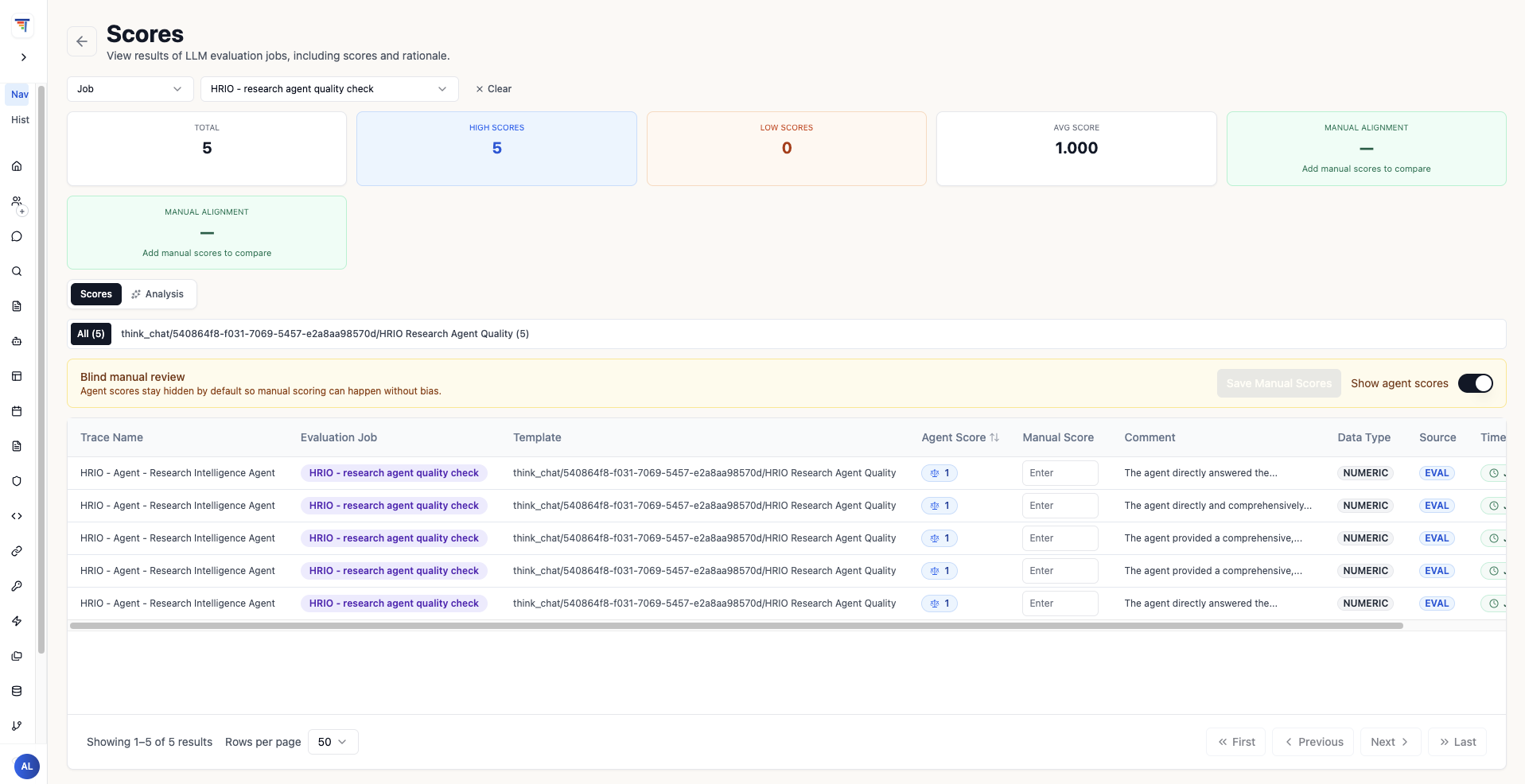Click the Comment column header
The height and width of the screenshot is (784, 1525).
click(x=1150, y=437)
